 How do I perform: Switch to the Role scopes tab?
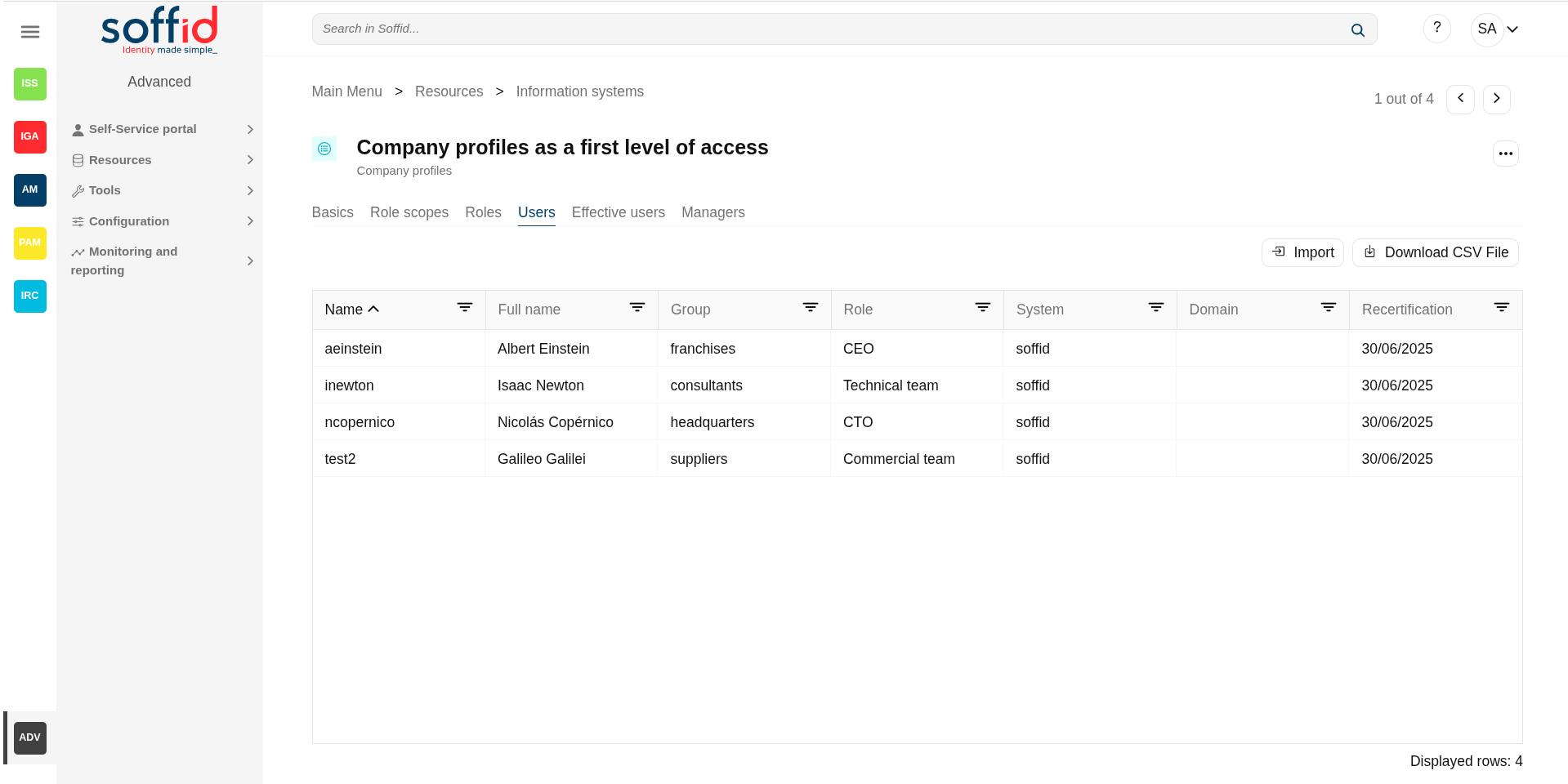click(409, 212)
